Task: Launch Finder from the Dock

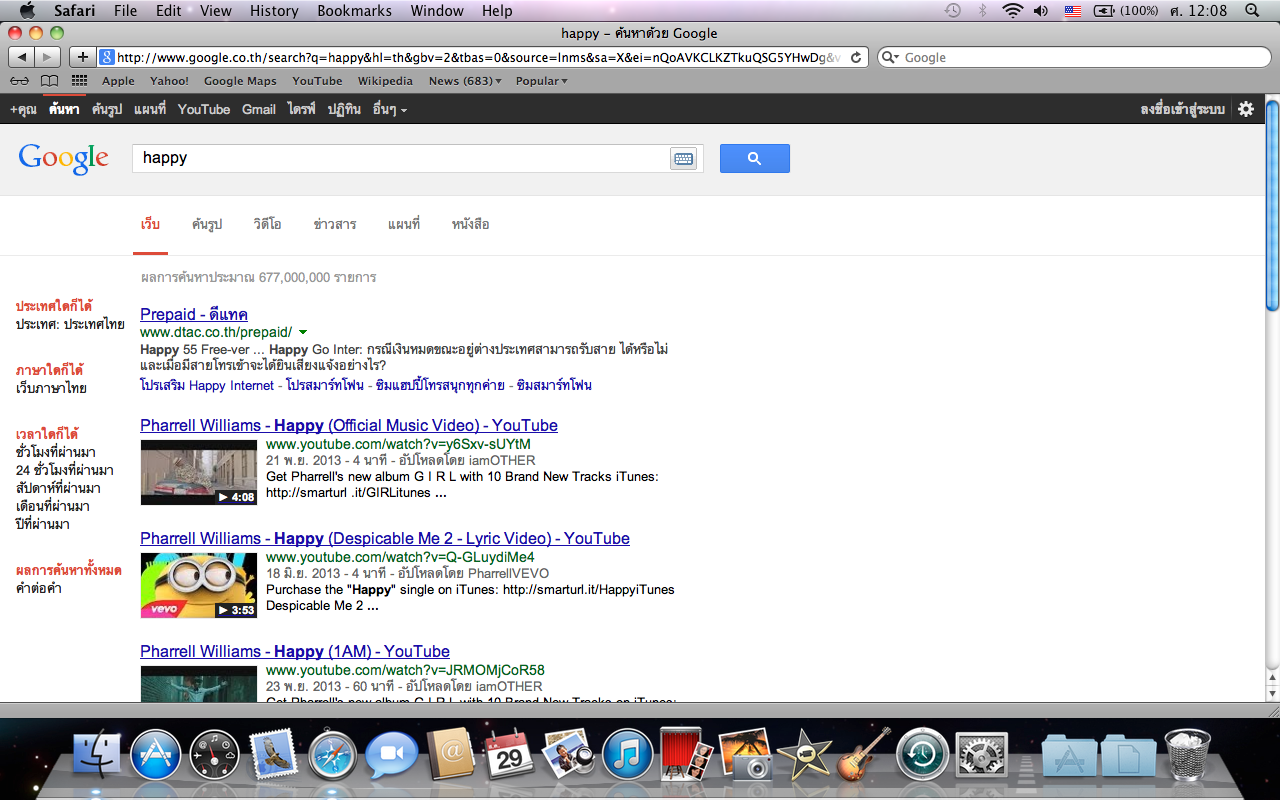Action: pyautogui.click(x=97, y=755)
